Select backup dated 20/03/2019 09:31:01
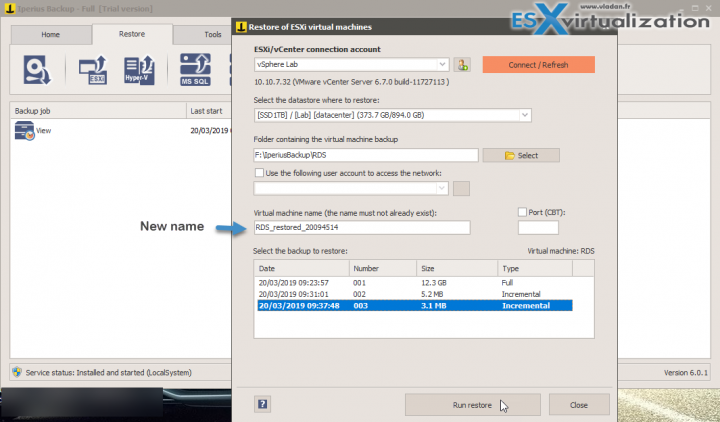Viewport: 720px width, 422px height. [415, 294]
